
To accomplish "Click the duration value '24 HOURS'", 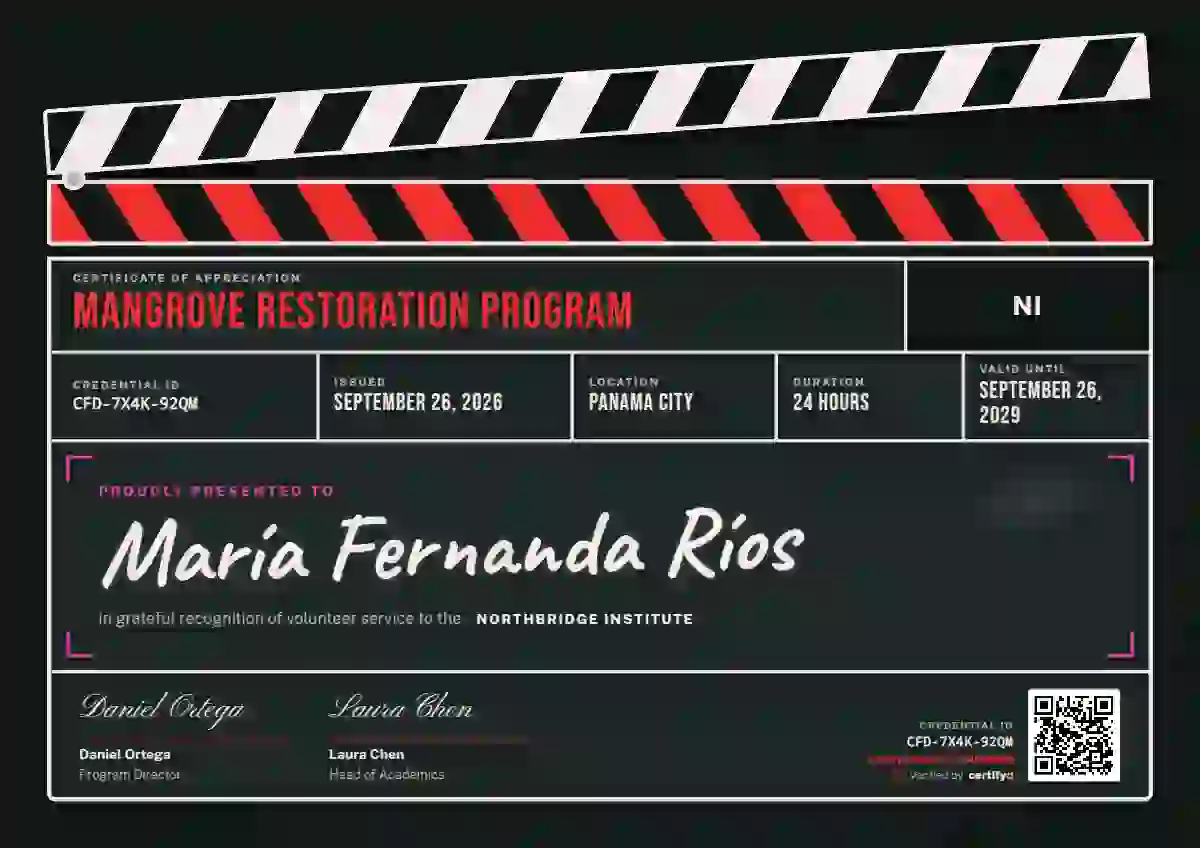I will click(x=831, y=403).
